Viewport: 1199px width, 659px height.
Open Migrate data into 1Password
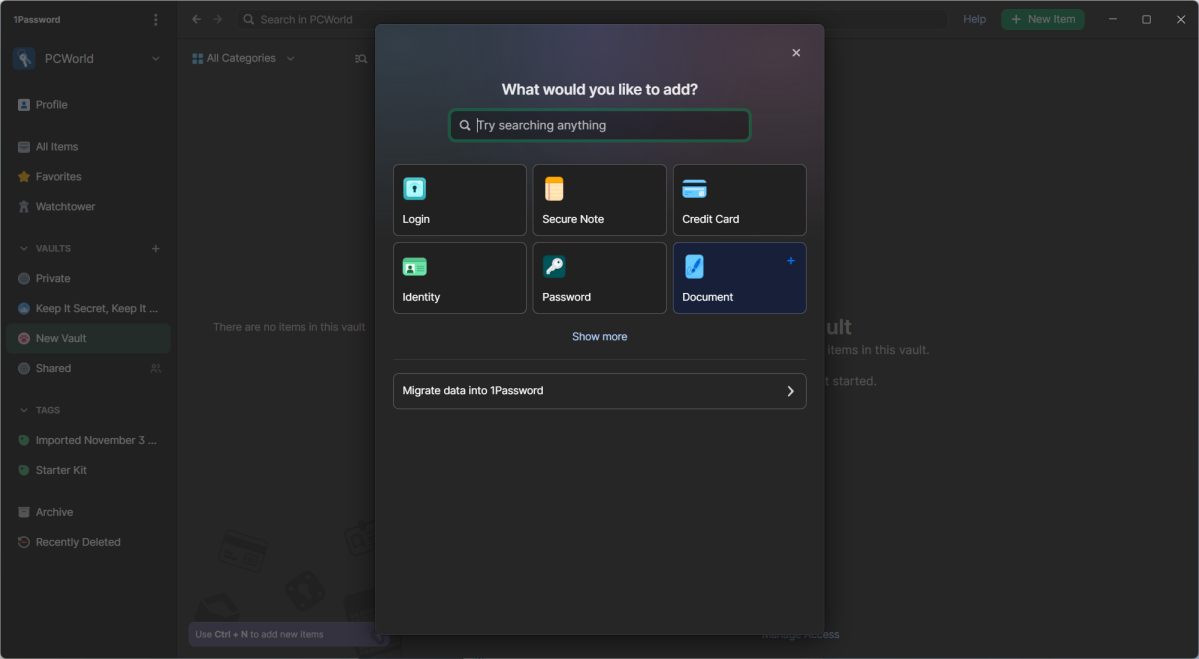599,391
